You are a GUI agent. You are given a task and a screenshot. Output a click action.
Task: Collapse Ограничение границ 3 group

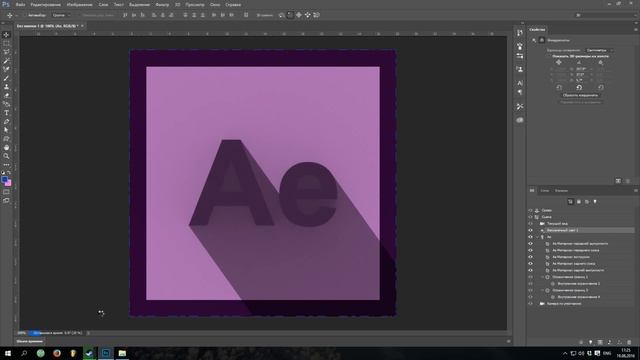click(542, 290)
